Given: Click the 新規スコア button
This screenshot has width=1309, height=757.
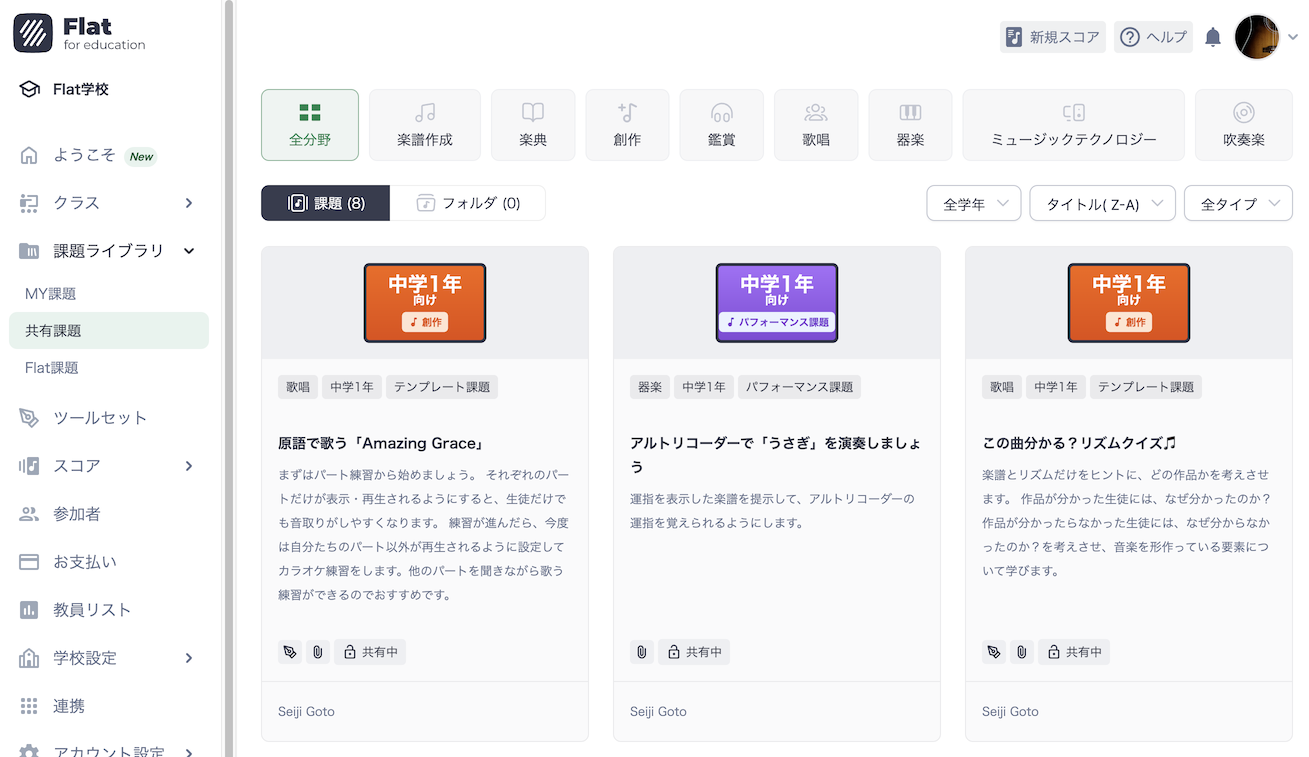Looking at the screenshot, I should pos(1052,36).
